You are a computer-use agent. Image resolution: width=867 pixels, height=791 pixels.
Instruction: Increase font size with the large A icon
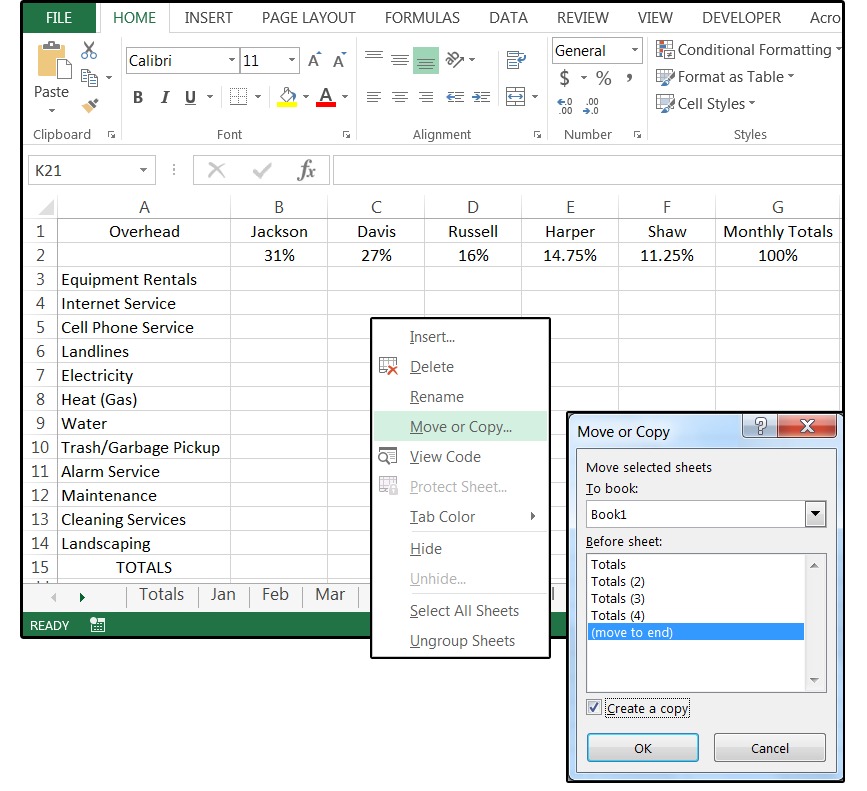[x=314, y=60]
